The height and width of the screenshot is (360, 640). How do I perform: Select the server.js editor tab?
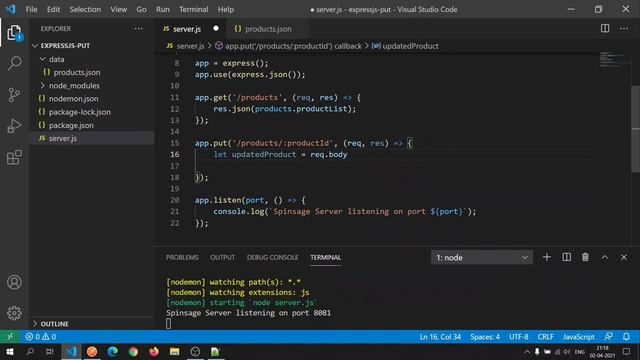click(191, 29)
